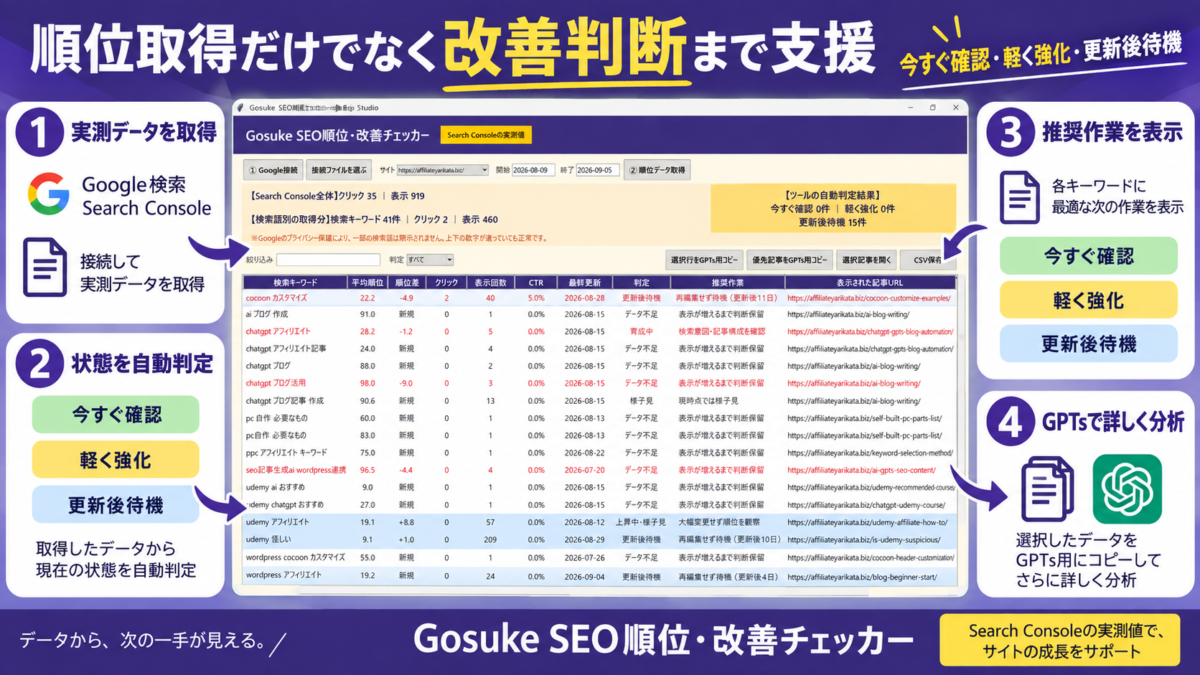Open the 判定 filter dropdown showing すべて
The image size is (1200, 675).
[x=430, y=260]
